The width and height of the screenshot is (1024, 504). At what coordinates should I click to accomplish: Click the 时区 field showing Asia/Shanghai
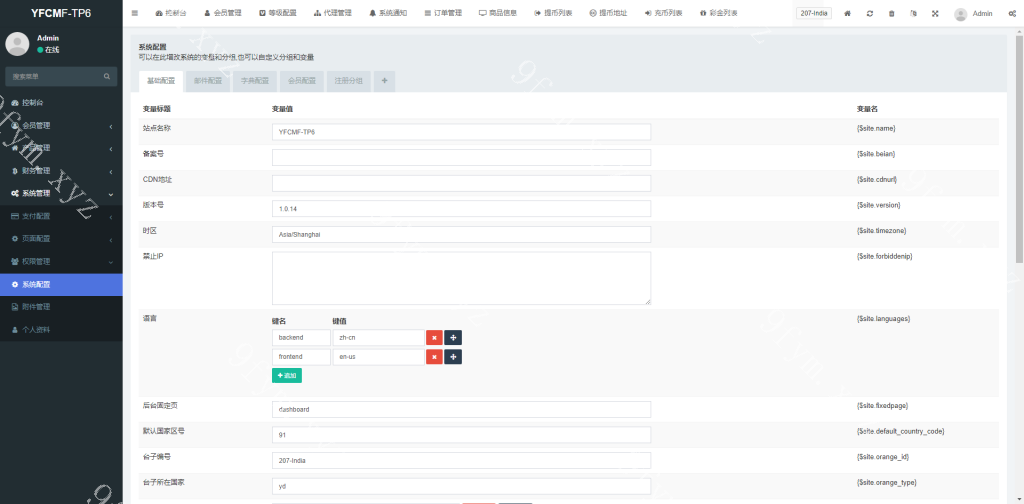(x=461, y=234)
